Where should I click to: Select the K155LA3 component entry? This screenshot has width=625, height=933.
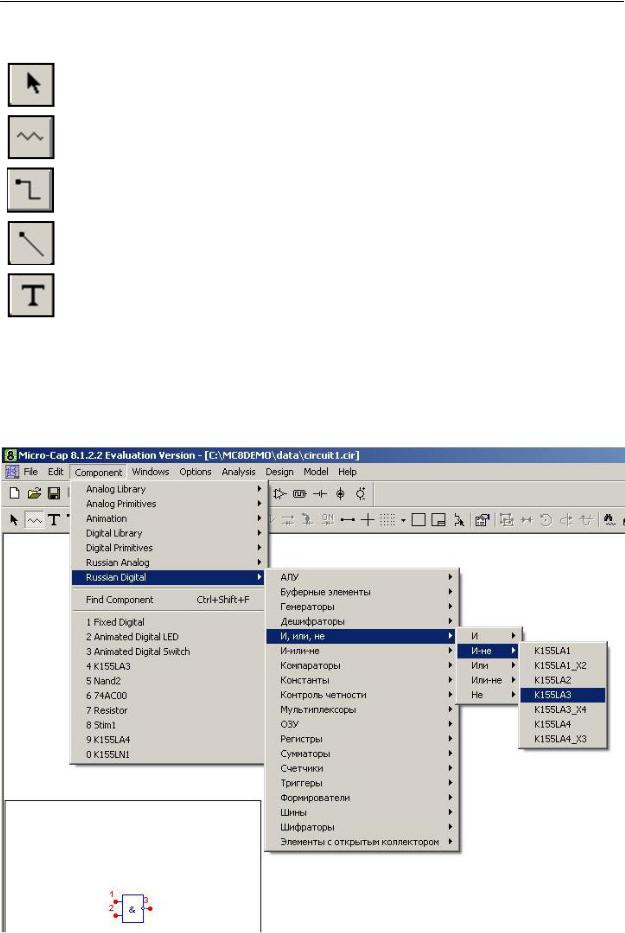pyautogui.click(x=562, y=695)
